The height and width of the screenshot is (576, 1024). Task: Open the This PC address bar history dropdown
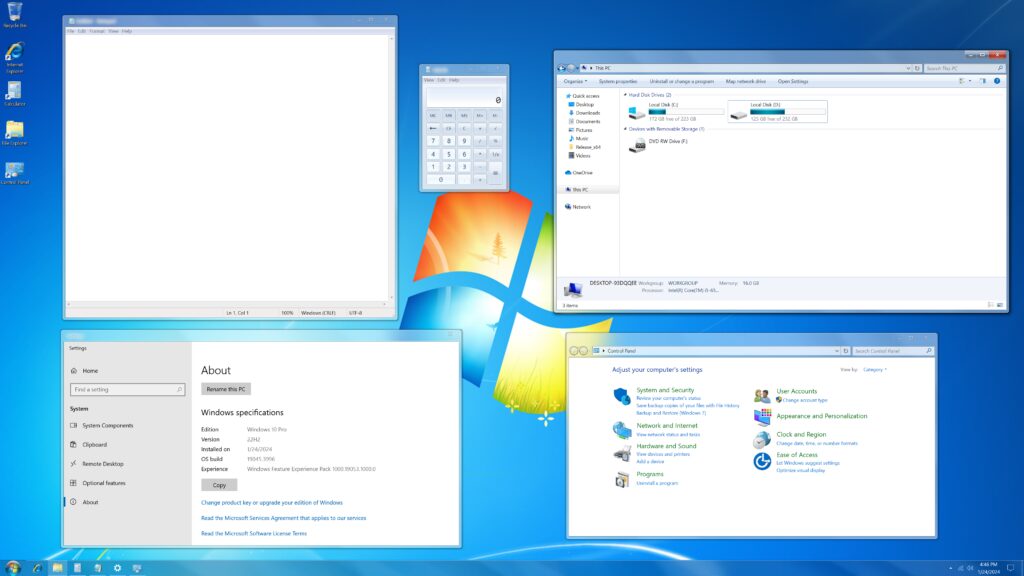[x=908, y=68]
